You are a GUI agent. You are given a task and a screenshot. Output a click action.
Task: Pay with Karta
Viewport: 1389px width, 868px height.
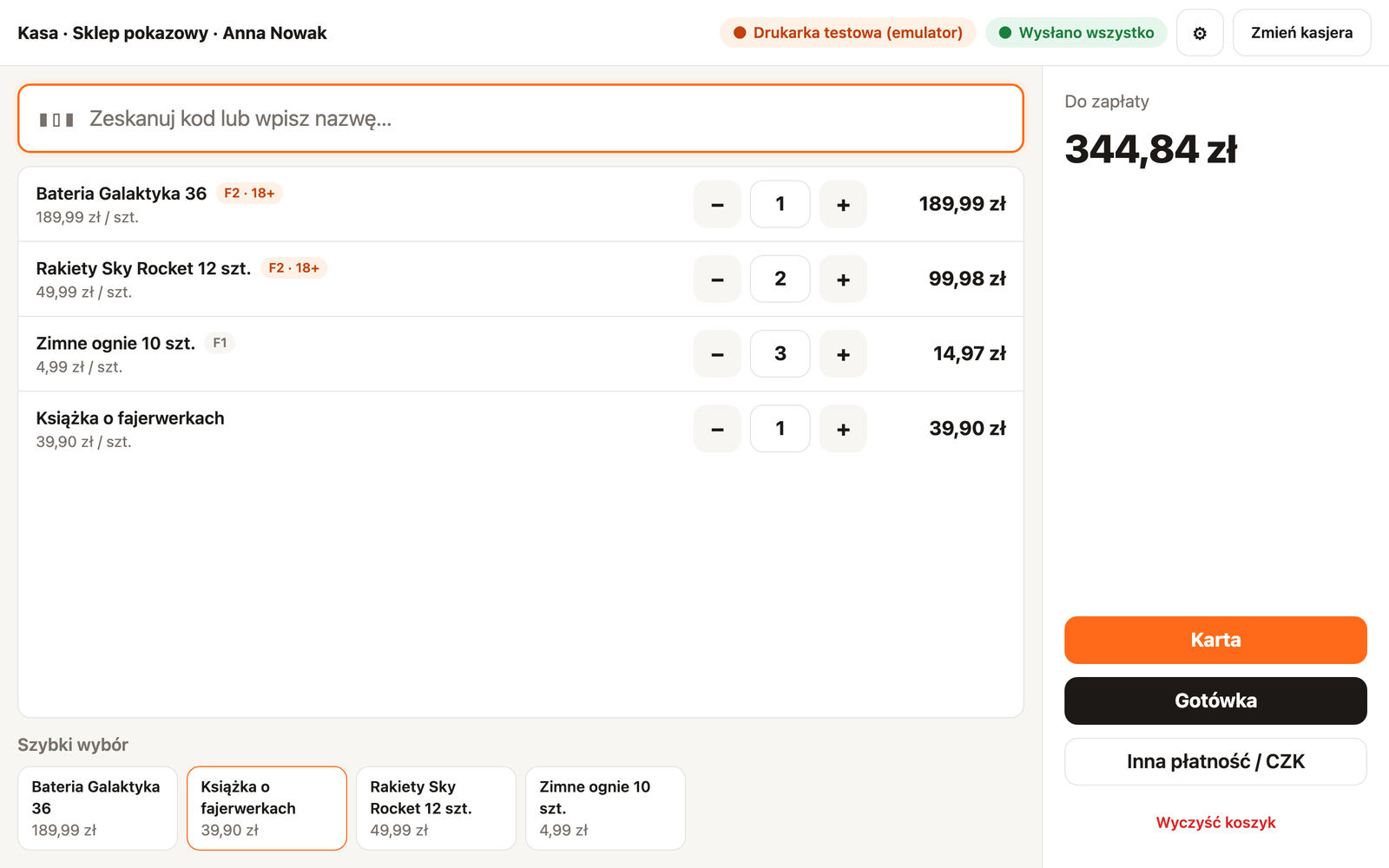1215,640
